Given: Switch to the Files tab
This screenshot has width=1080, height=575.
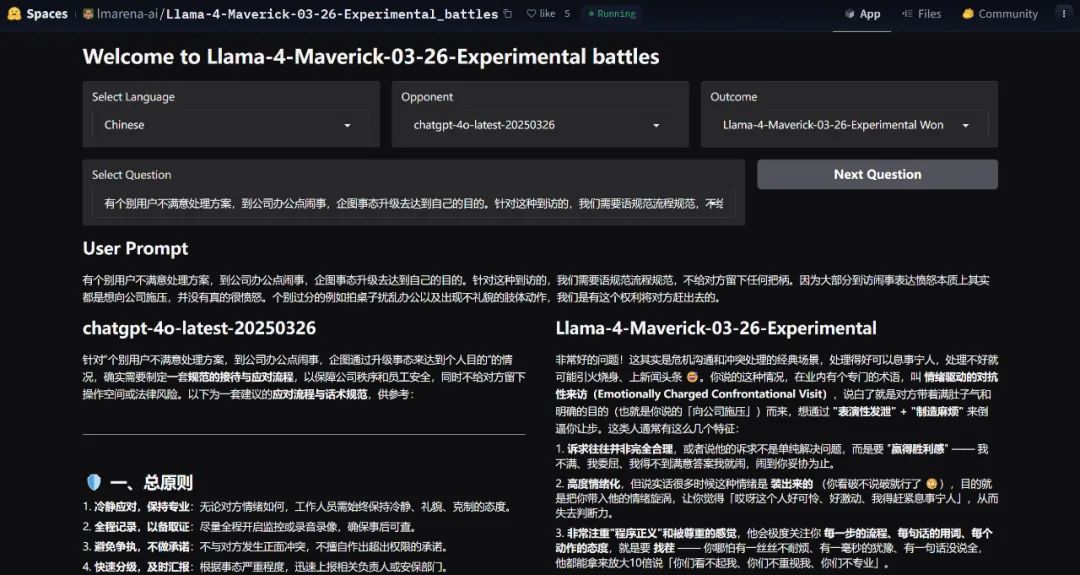Looking at the screenshot, I should coord(922,14).
